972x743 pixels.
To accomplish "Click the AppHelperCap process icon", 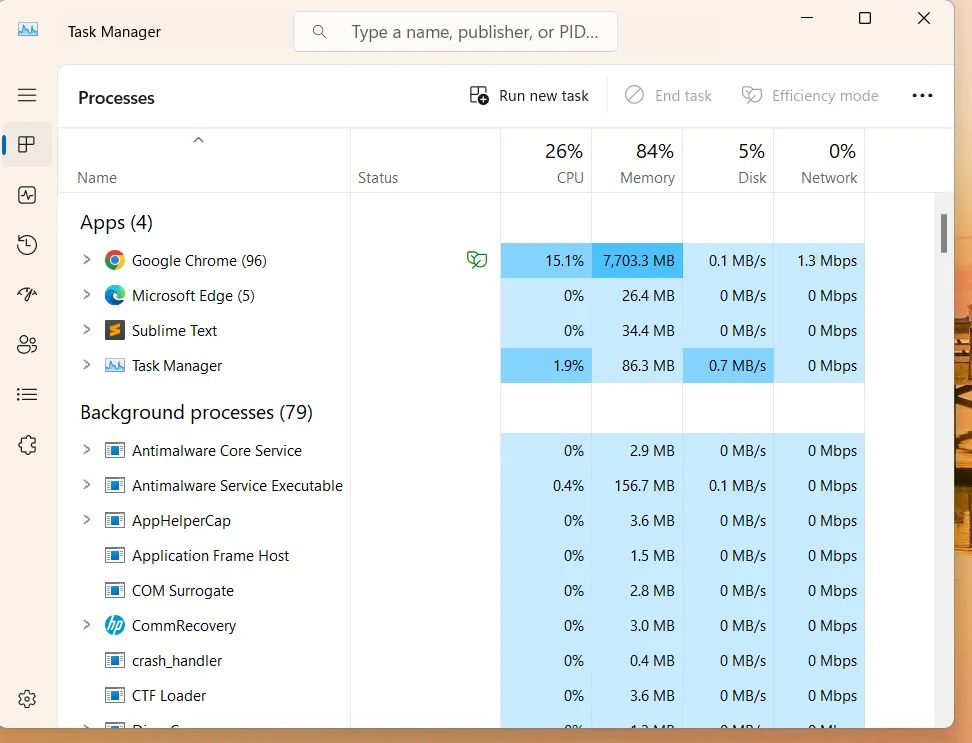I will (115, 521).
